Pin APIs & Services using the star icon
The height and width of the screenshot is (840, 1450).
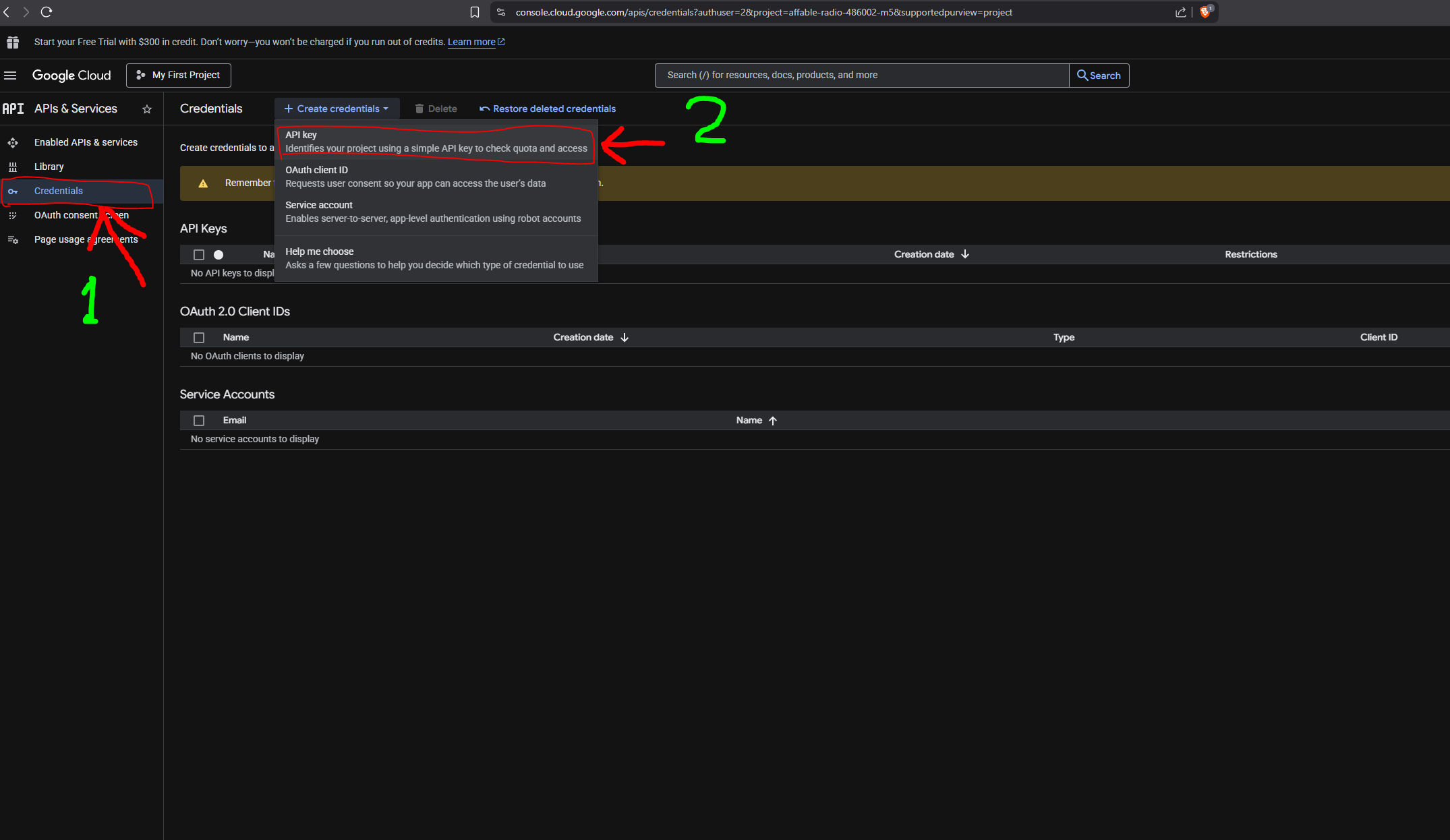pyautogui.click(x=147, y=109)
